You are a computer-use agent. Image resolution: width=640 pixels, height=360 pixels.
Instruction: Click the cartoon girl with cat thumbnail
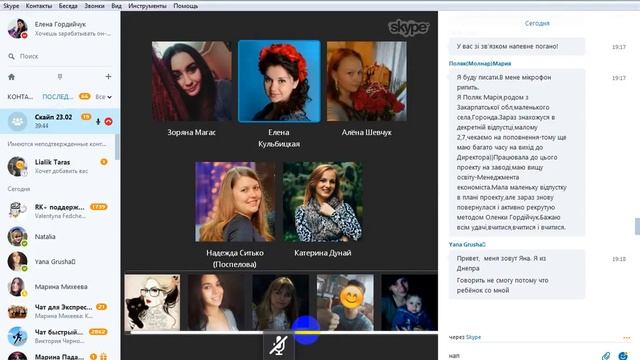[x=152, y=302]
